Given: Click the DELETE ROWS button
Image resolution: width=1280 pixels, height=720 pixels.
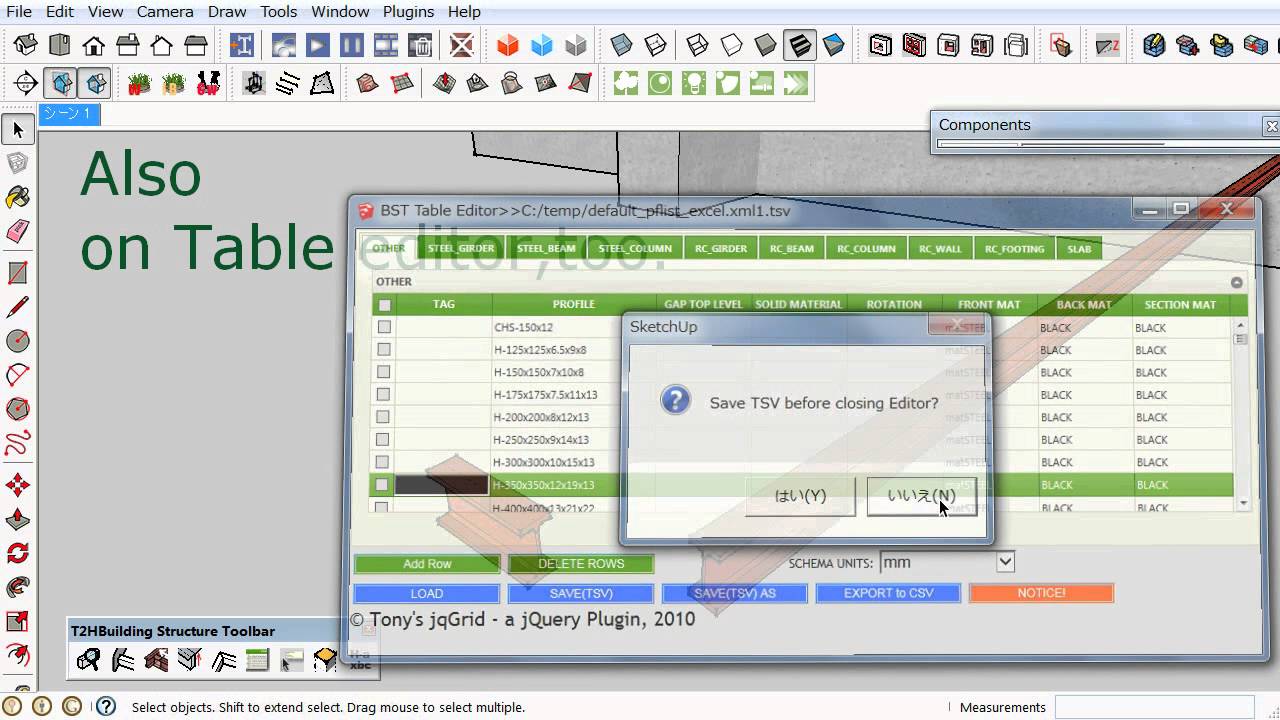Looking at the screenshot, I should 581,564.
